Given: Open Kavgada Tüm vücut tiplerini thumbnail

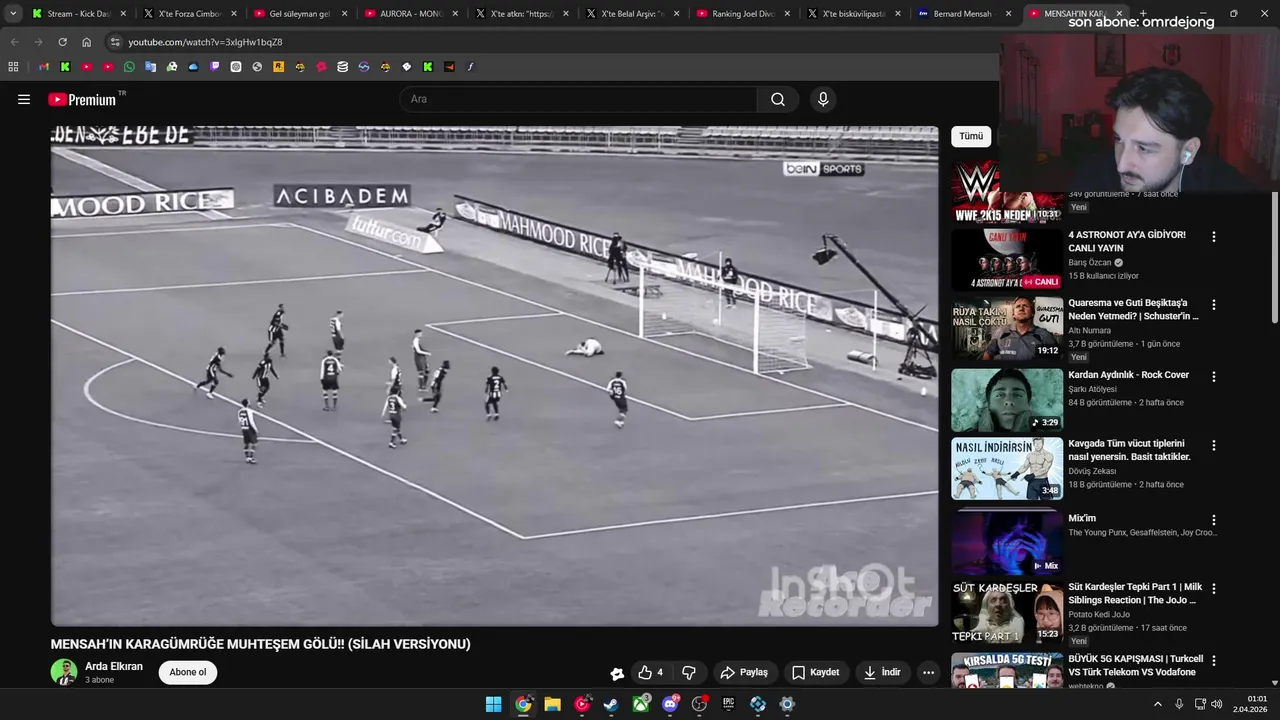Looking at the screenshot, I should tap(1007, 469).
